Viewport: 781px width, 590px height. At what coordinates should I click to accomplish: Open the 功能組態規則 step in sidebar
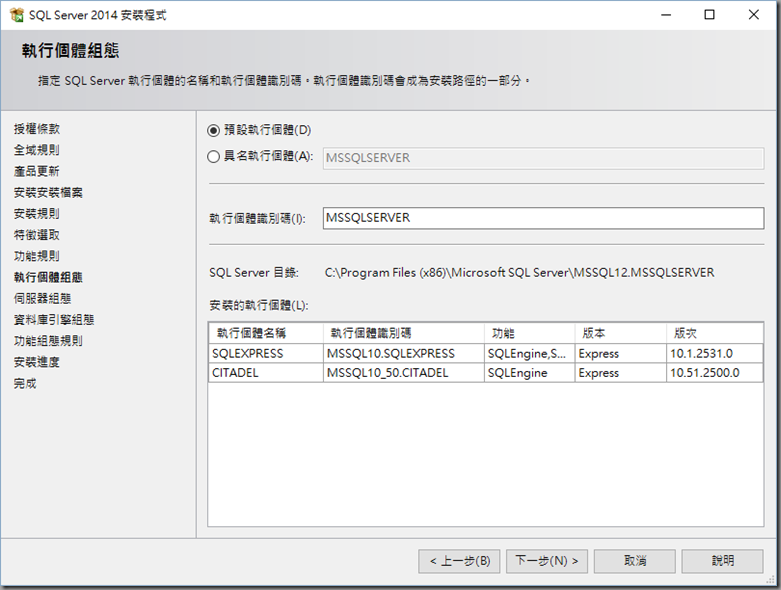pos(48,341)
